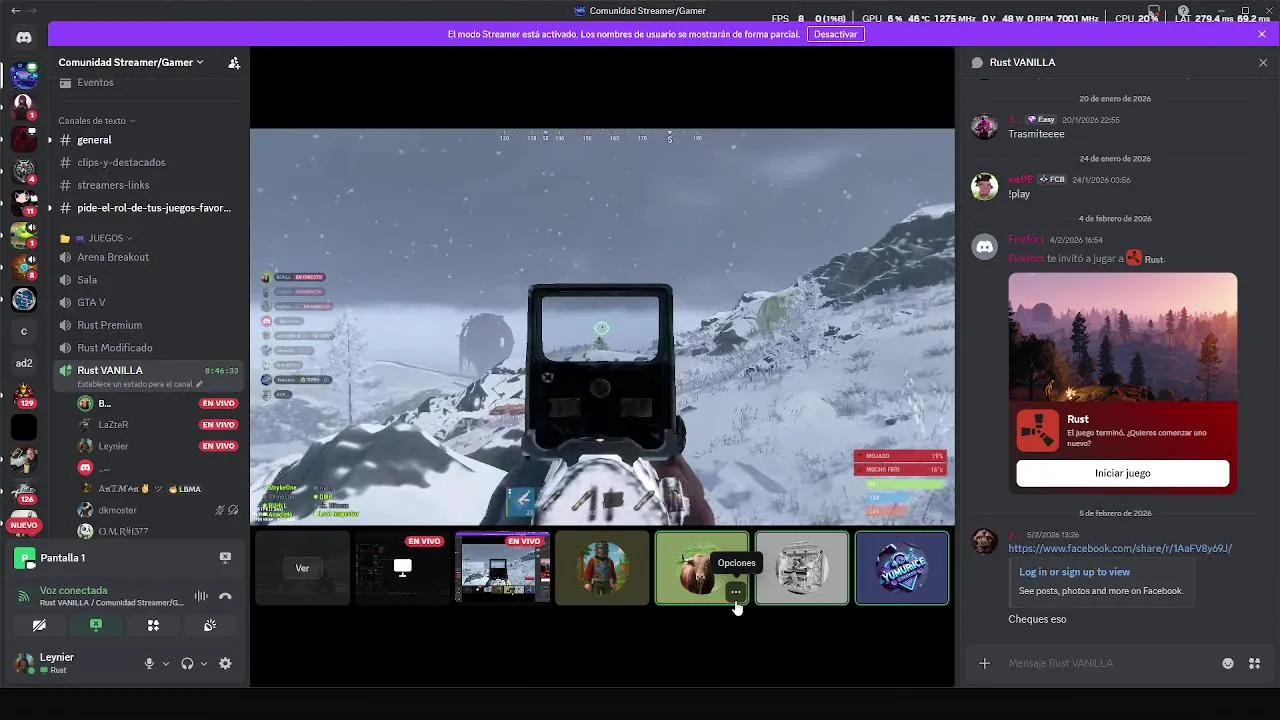Select the silver sketch avatar tile
1280x720 pixels.
[802, 568]
